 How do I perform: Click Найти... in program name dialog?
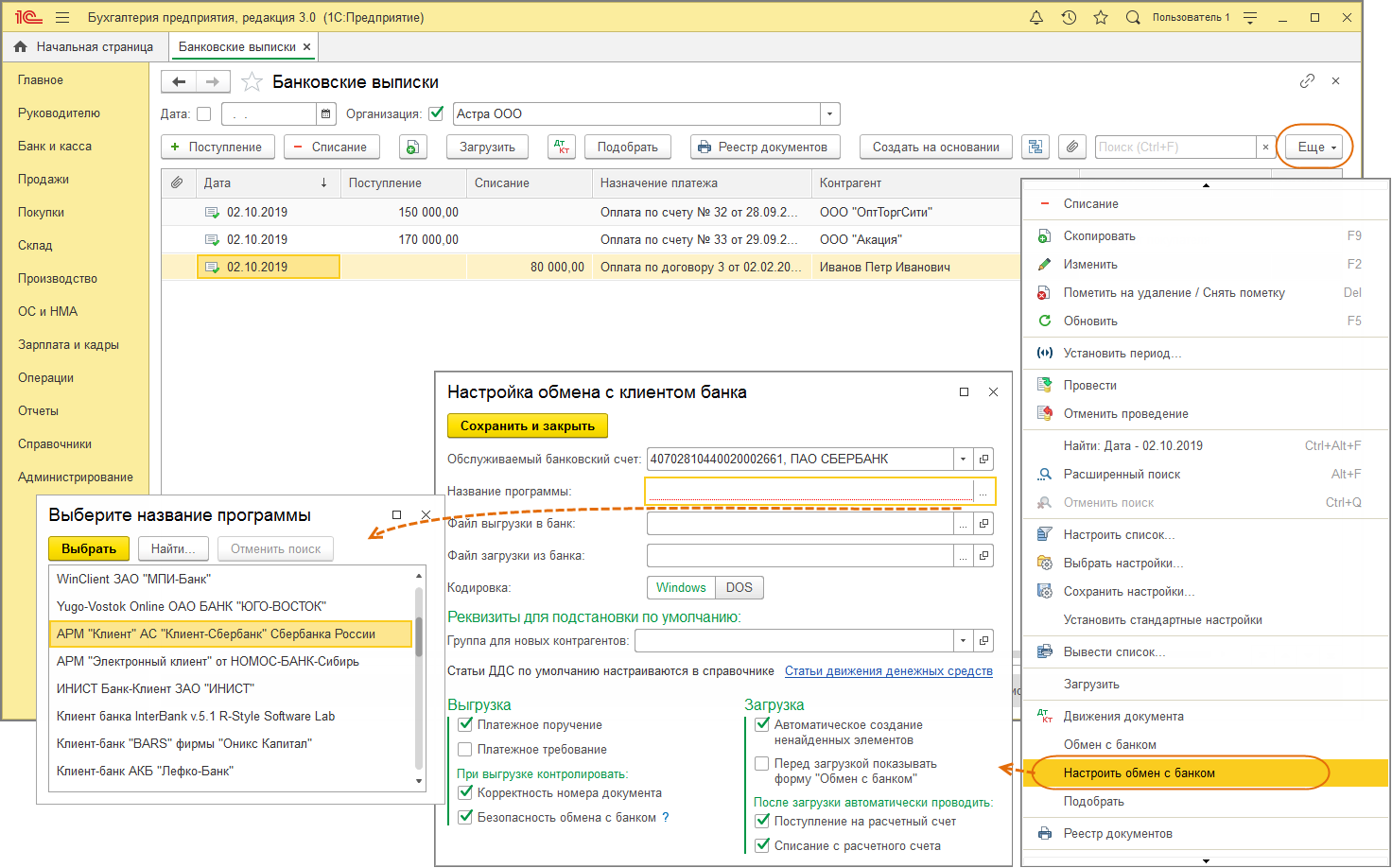coord(173,548)
